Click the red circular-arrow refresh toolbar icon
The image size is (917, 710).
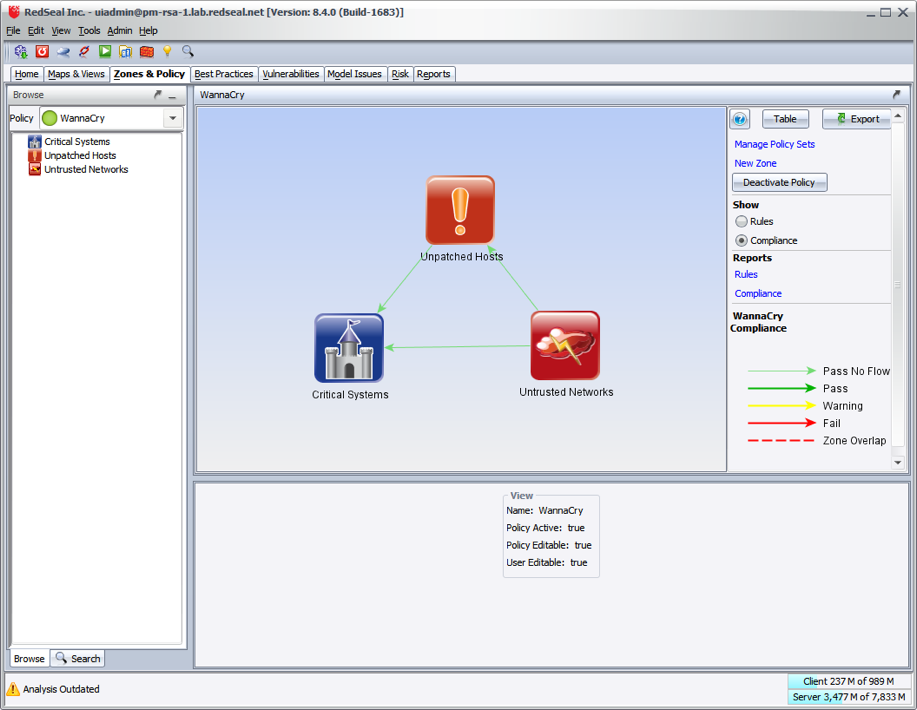coord(42,51)
